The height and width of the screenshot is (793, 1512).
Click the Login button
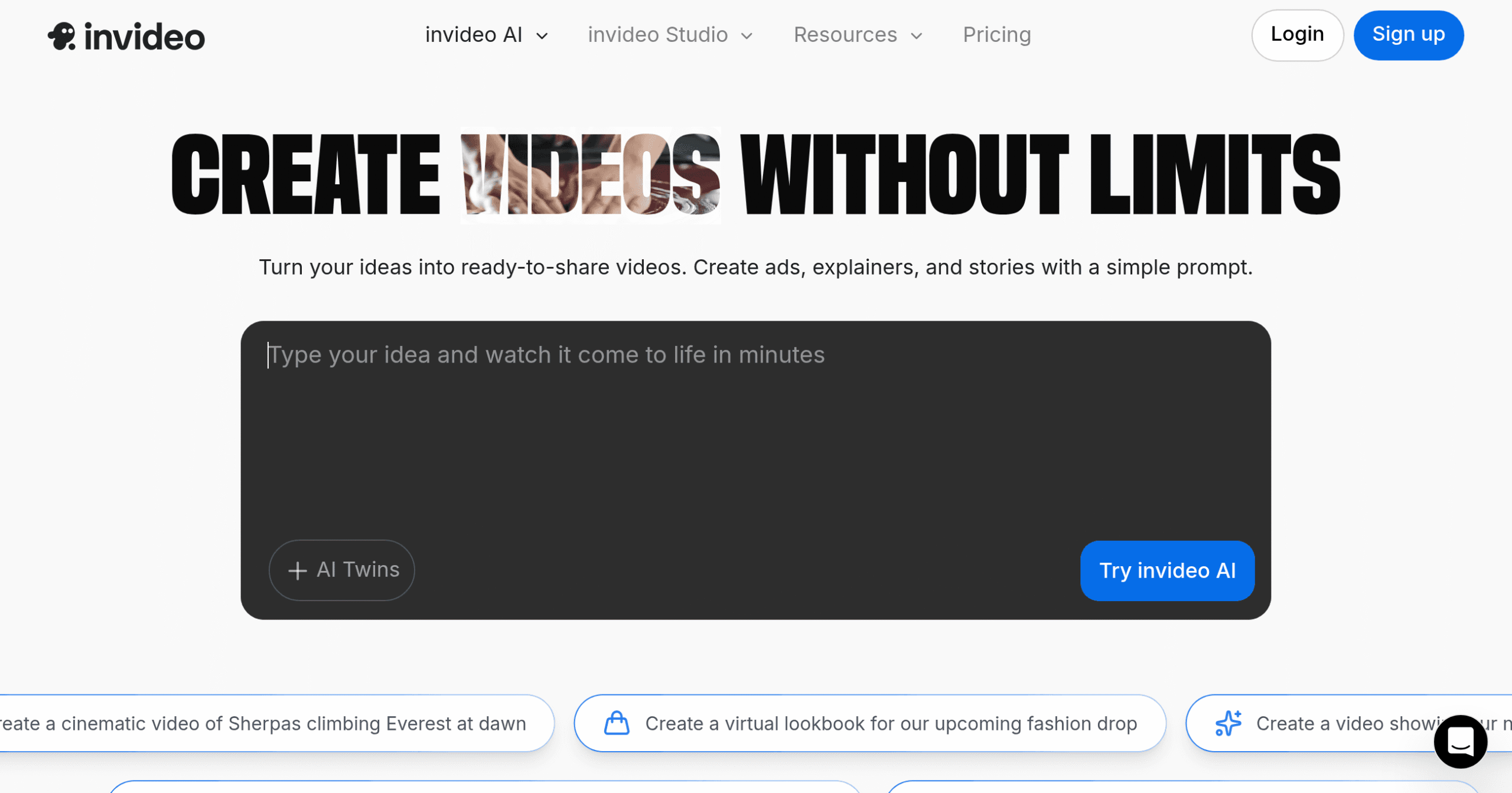pos(1298,35)
